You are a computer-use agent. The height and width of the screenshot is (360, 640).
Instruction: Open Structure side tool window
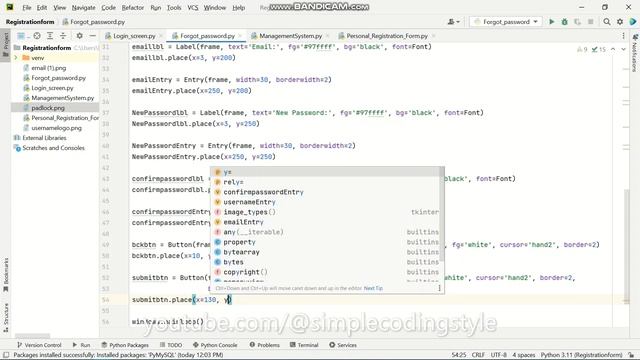[6, 317]
